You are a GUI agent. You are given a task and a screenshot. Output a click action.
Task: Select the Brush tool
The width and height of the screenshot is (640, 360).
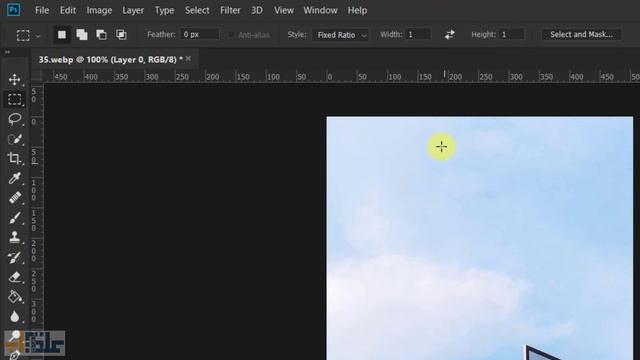[15, 218]
